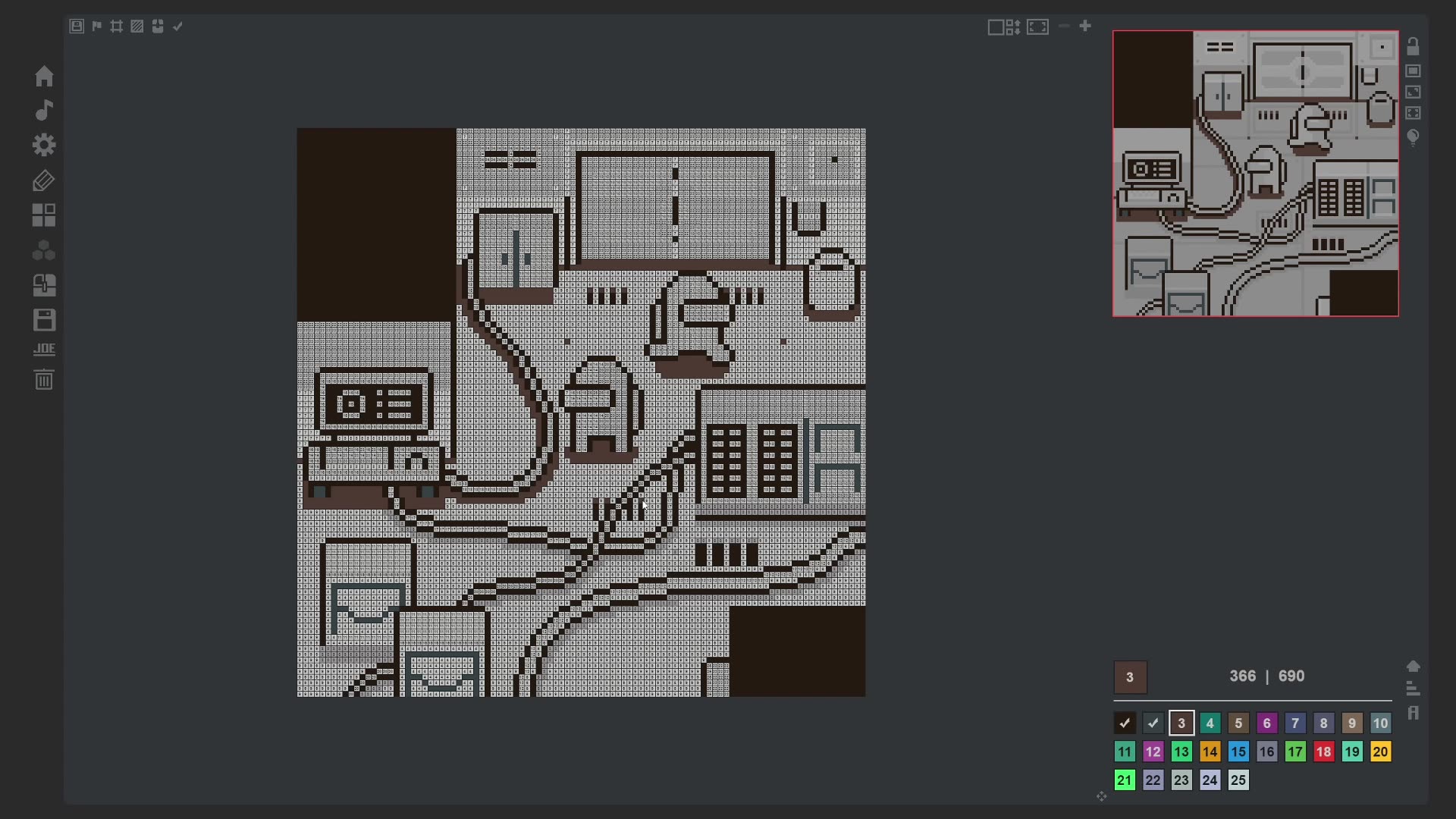Select color number 15 blue swatch

tap(1238, 752)
